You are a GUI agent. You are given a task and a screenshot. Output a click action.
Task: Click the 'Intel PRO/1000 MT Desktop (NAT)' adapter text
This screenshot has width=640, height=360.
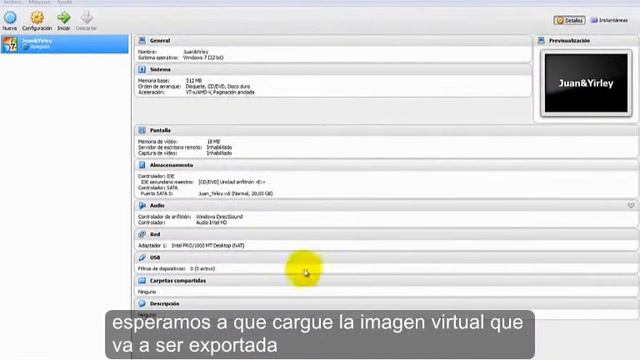(x=208, y=245)
